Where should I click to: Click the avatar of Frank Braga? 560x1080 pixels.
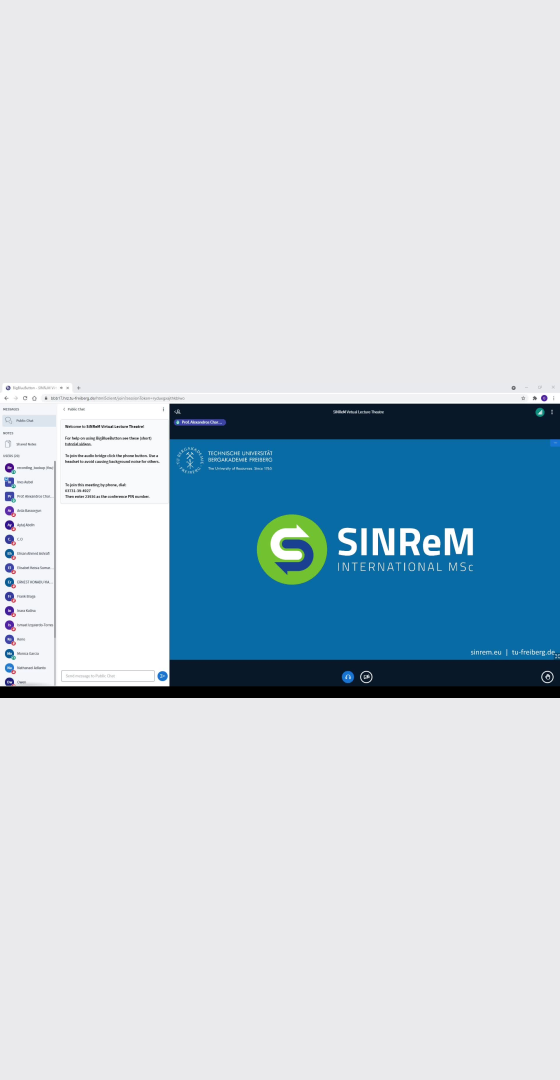10,596
